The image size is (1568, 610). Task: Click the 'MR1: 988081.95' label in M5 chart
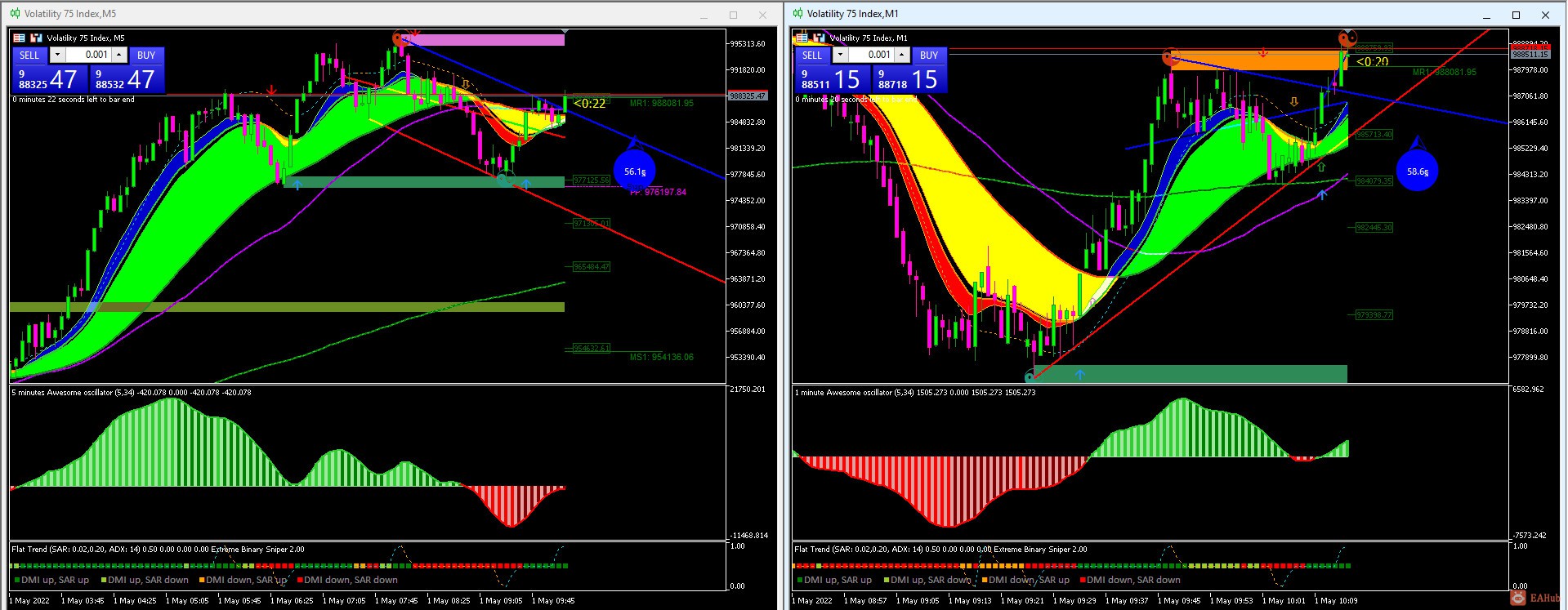pos(662,104)
